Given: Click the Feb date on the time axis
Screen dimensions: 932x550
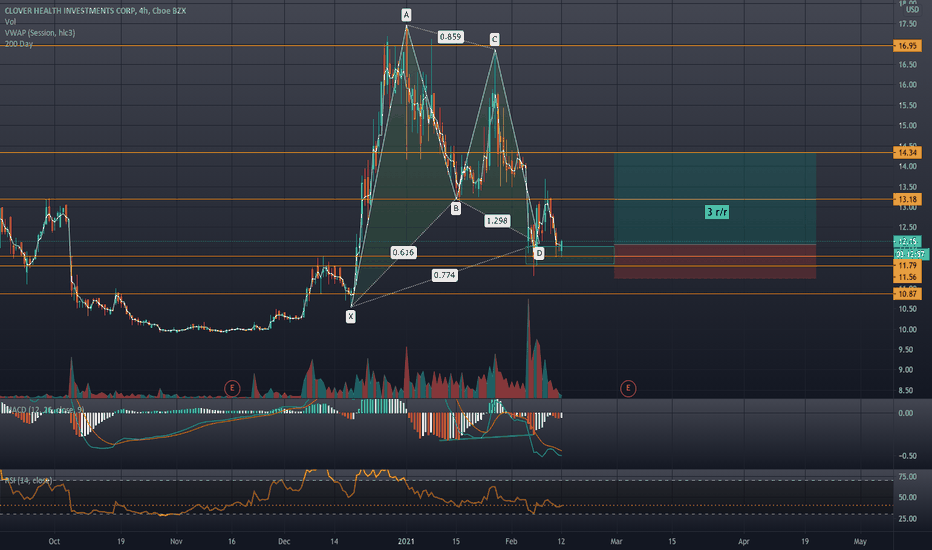Looking at the screenshot, I should tap(511, 542).
